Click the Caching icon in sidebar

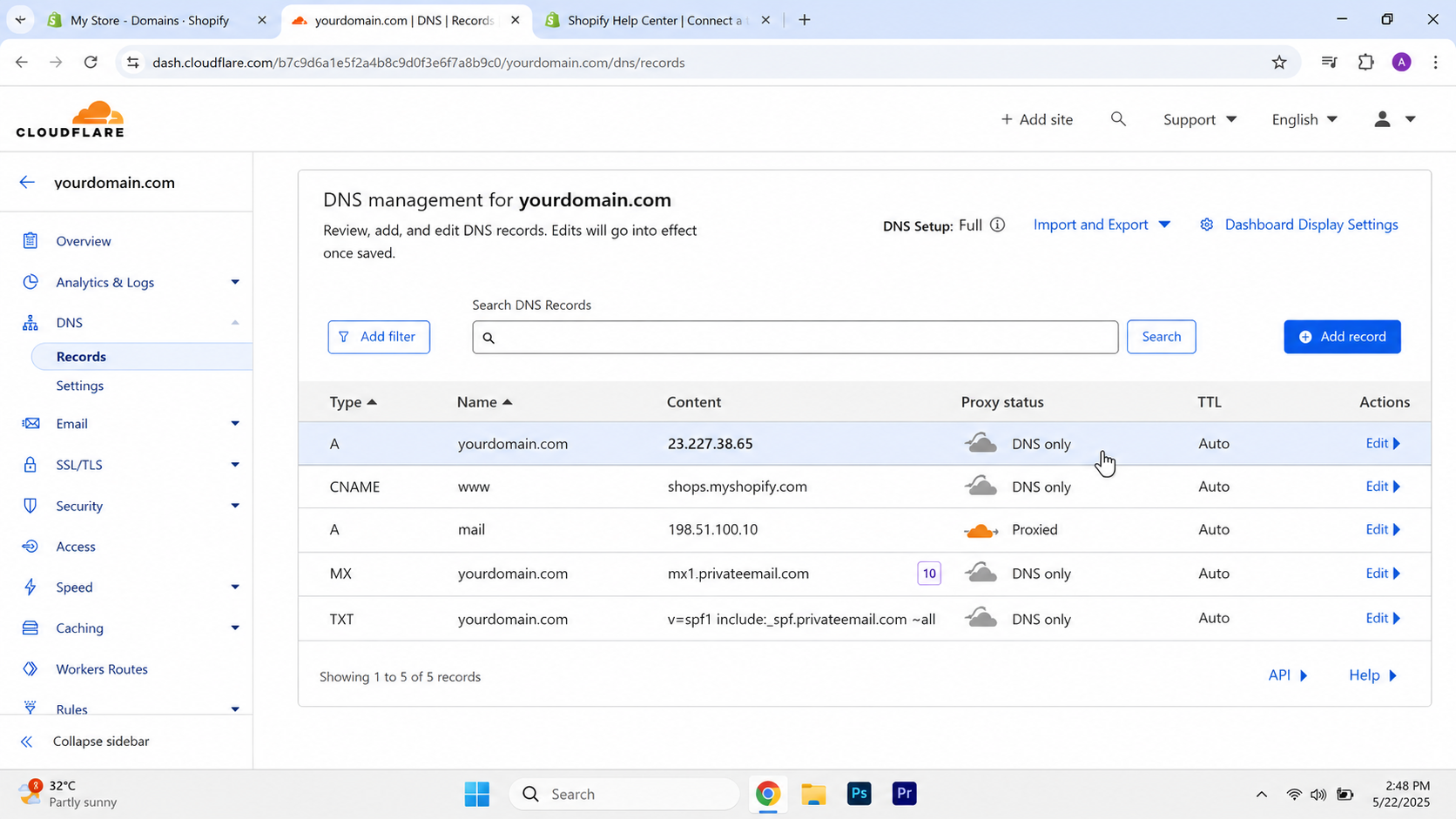pos(30,628)
